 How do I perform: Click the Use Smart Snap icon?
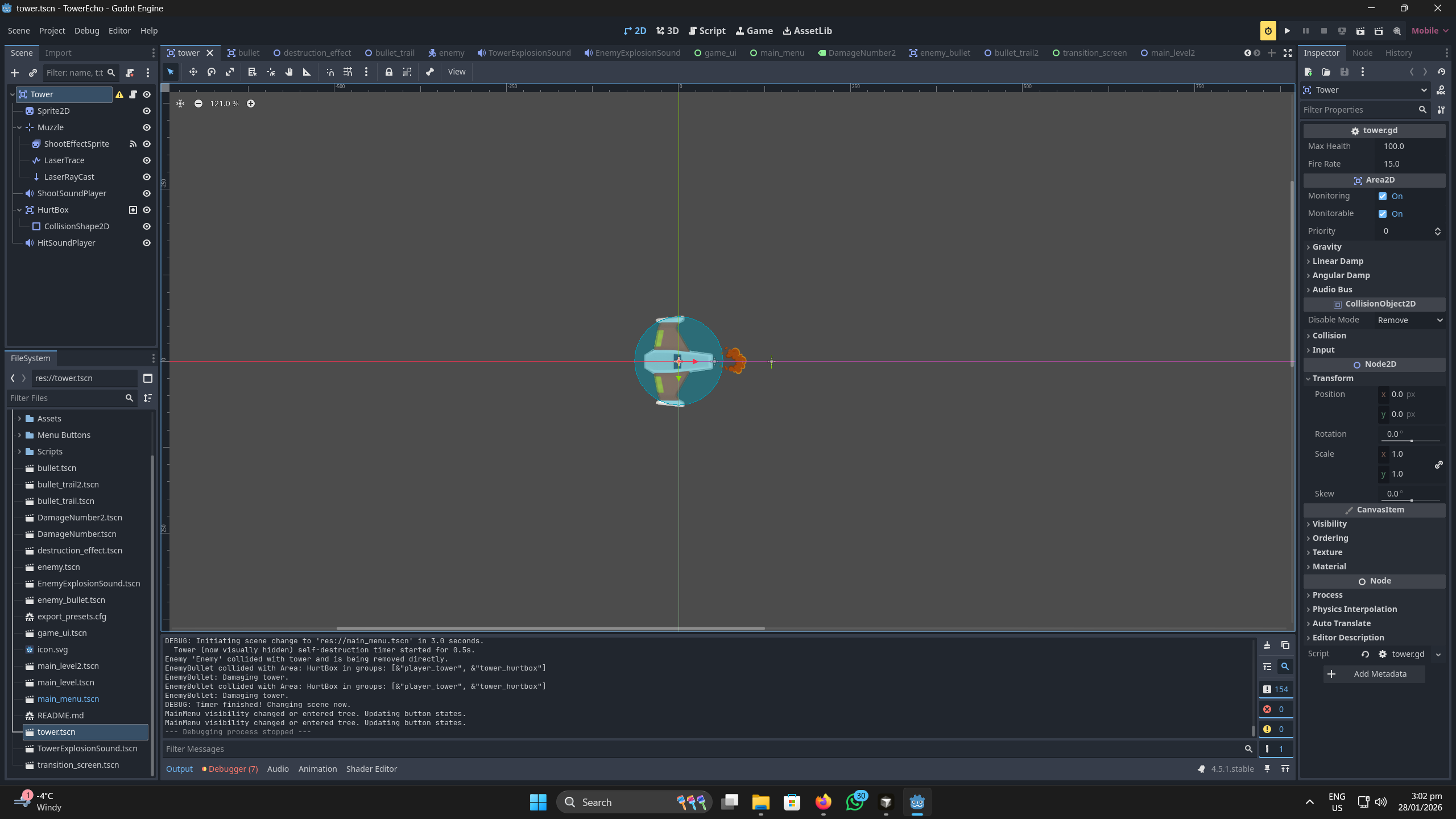330,72
